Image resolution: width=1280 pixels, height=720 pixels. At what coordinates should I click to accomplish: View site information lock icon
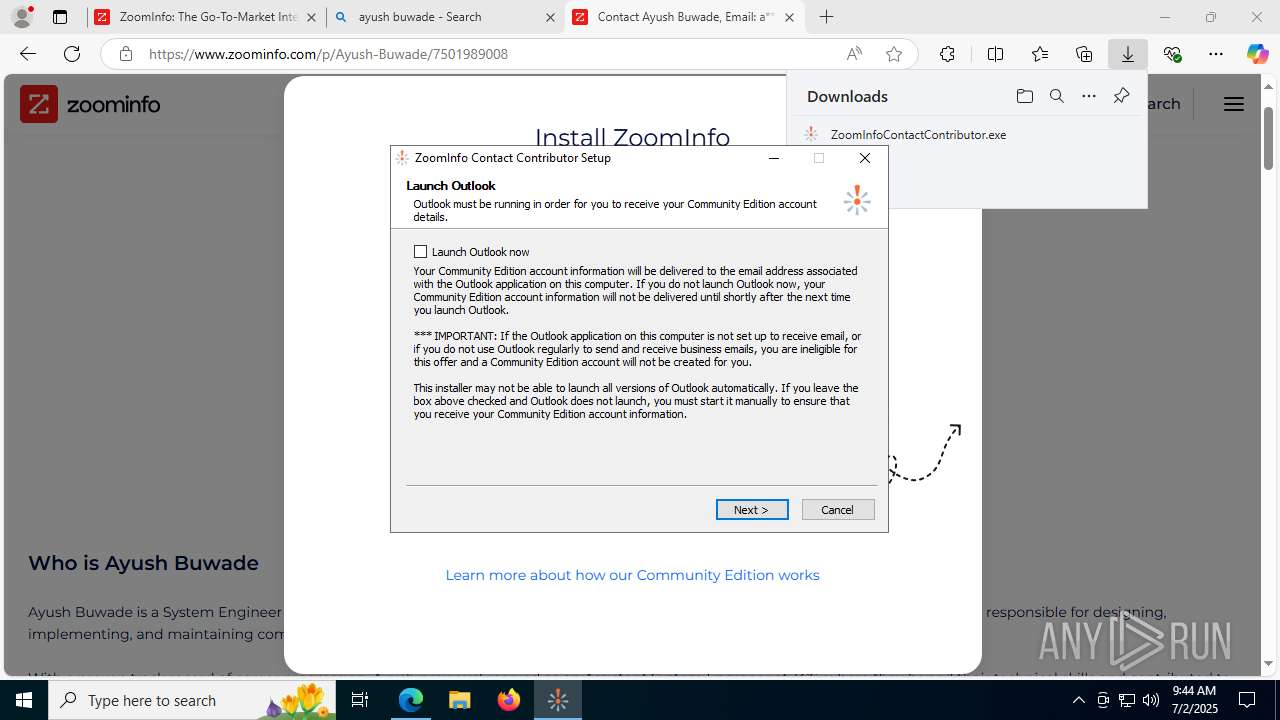126,54
